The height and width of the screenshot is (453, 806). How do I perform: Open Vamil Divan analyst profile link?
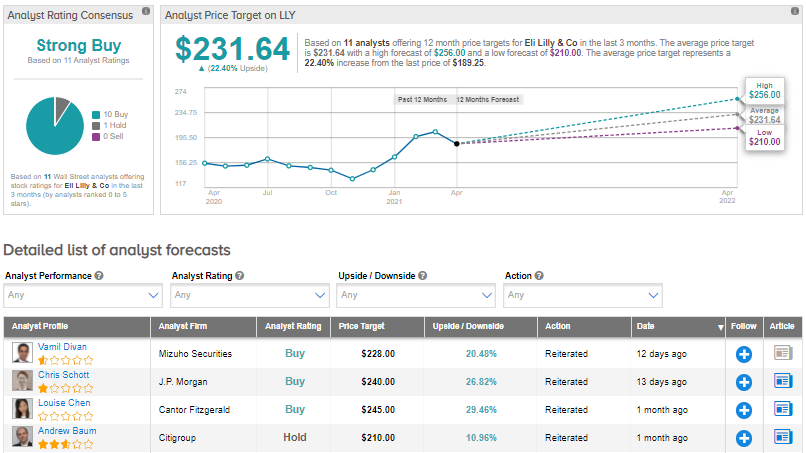[61, 346]
